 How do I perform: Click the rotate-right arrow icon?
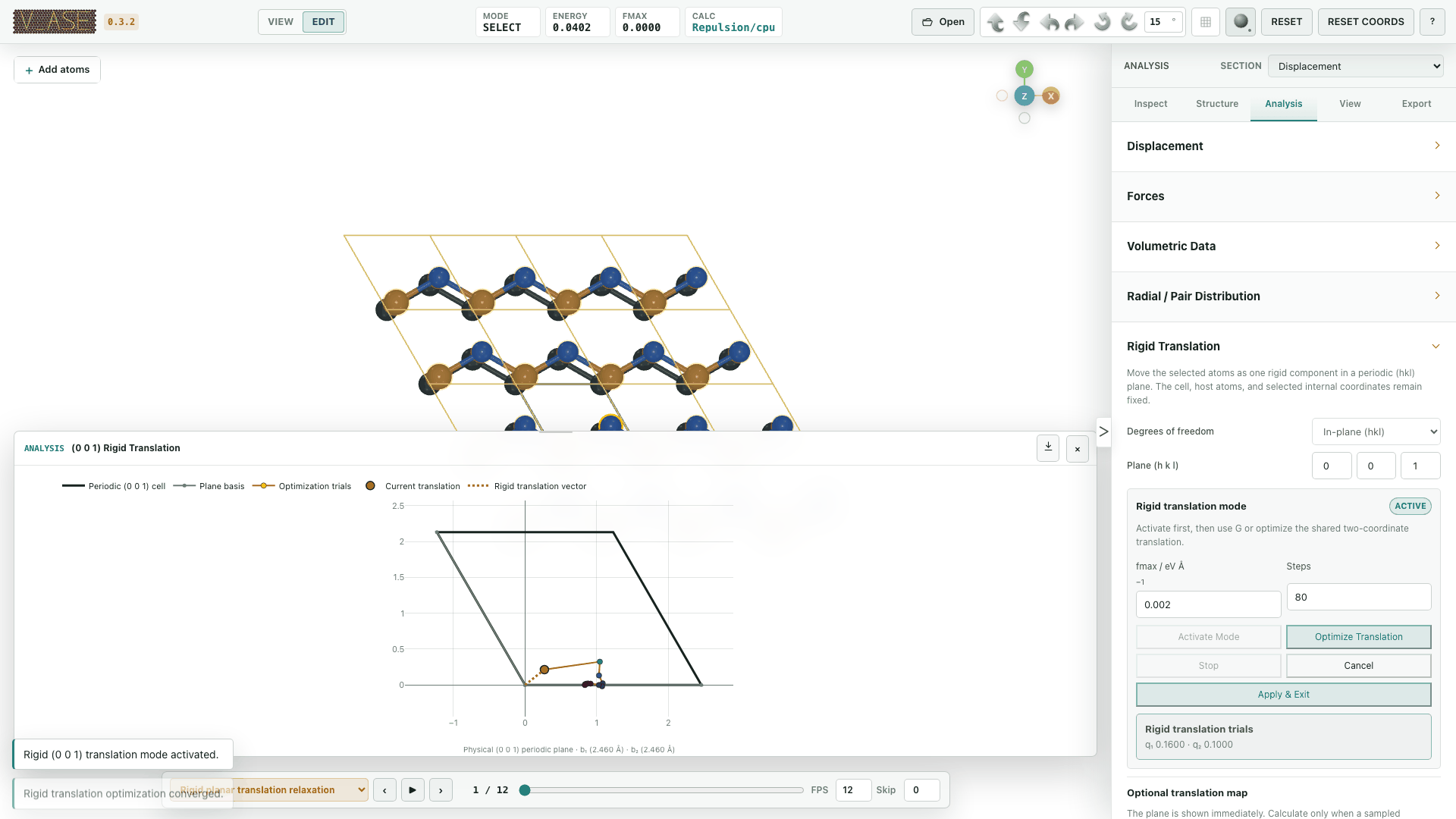(x=1075, y=22)
